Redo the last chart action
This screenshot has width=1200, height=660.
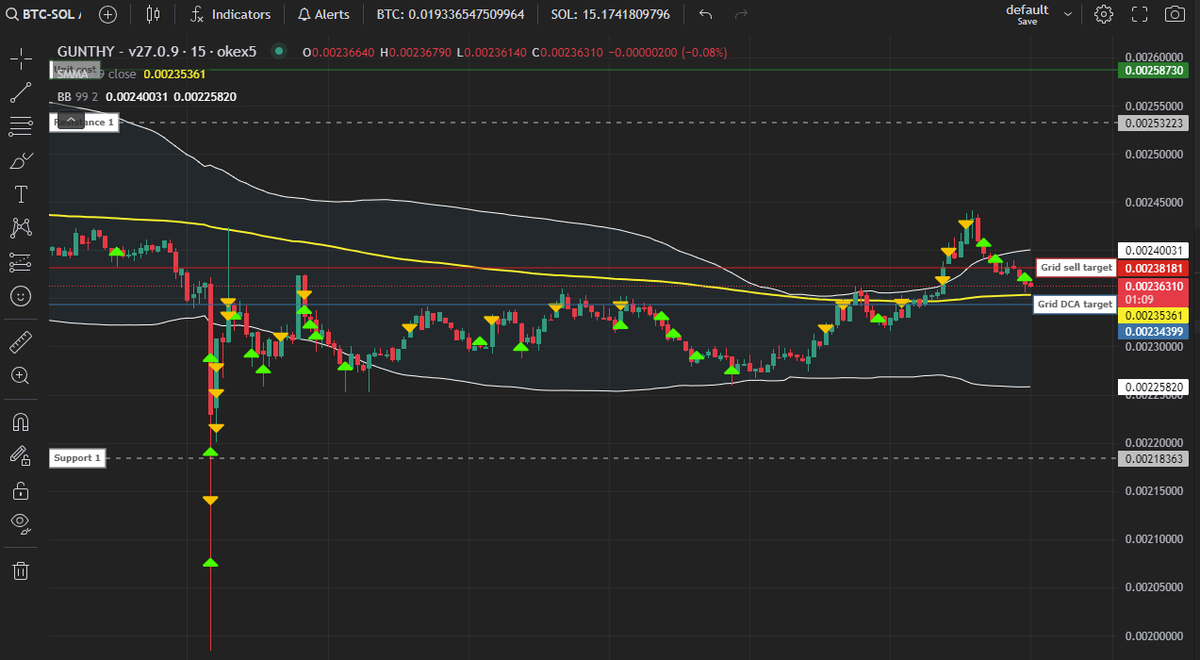[741, 14]
